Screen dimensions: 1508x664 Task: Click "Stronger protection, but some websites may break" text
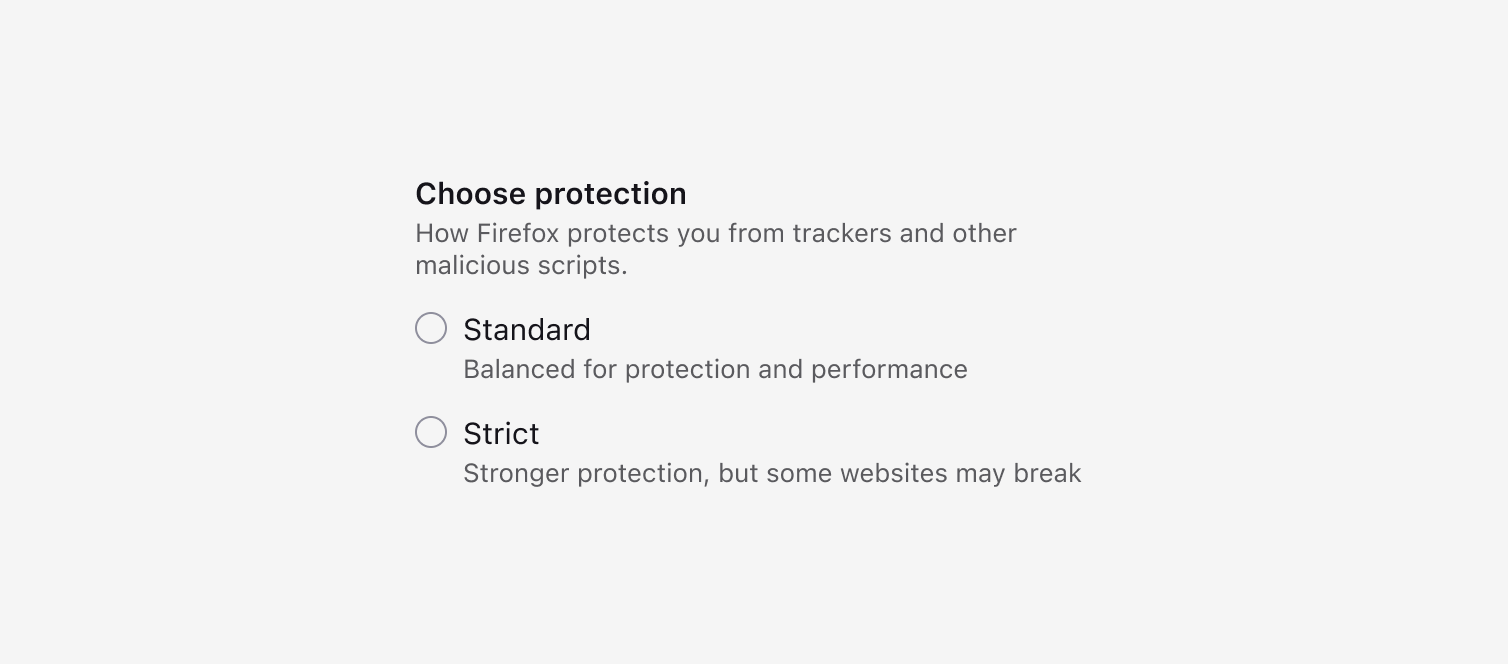(772, 473)
